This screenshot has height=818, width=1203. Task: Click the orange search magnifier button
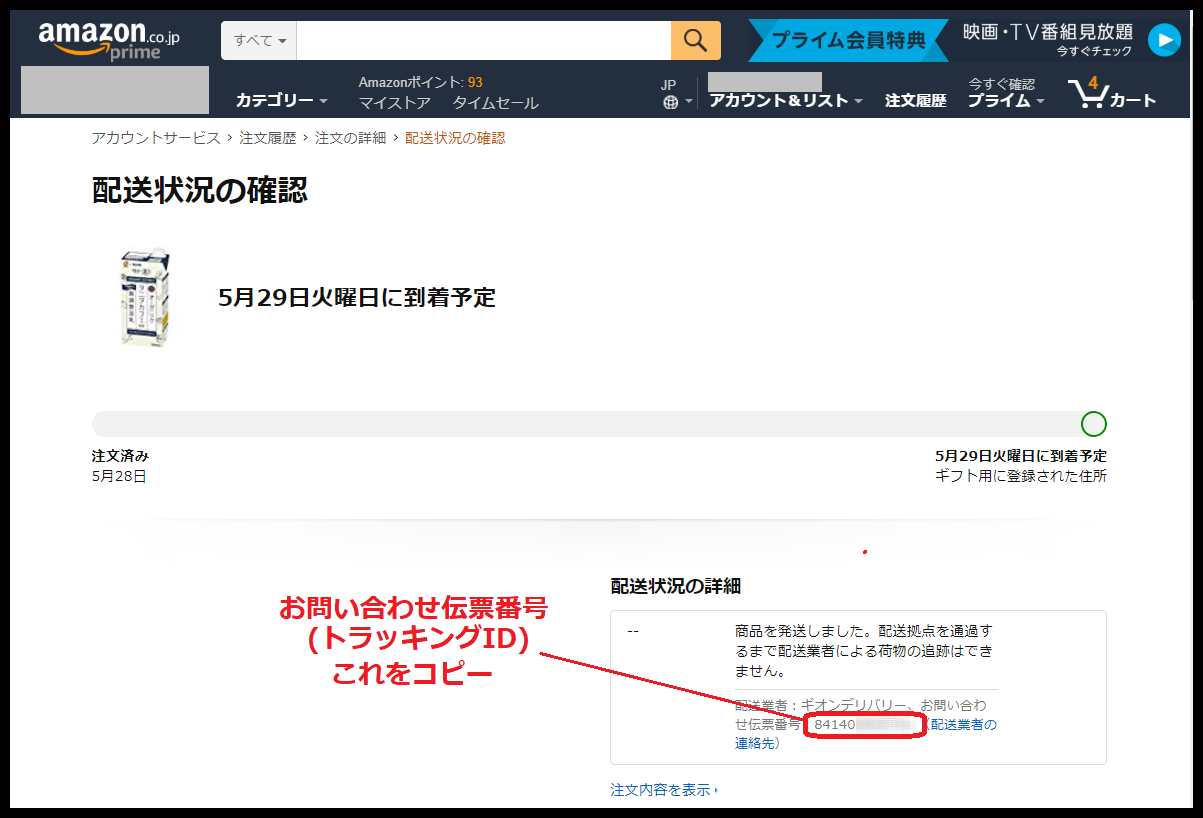[x=695, y=41]
